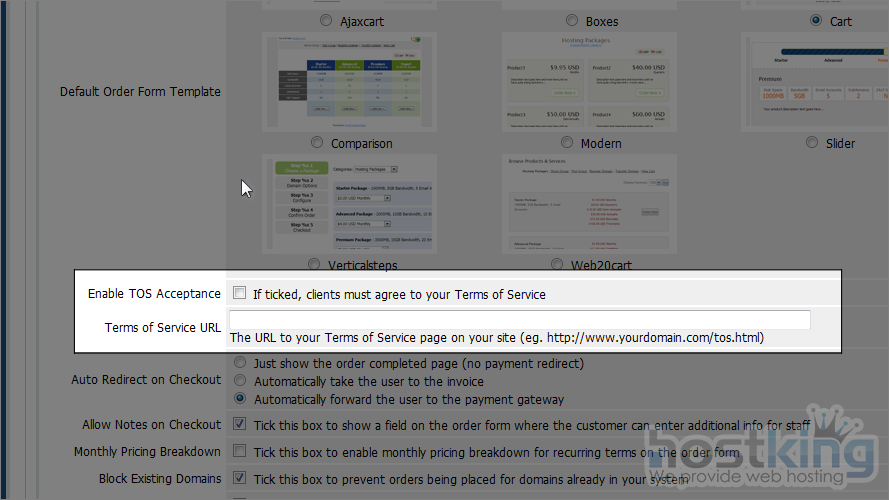Enable the TOS Acceptance checkbox
This screenshot has height=500, width=889.
240,294
